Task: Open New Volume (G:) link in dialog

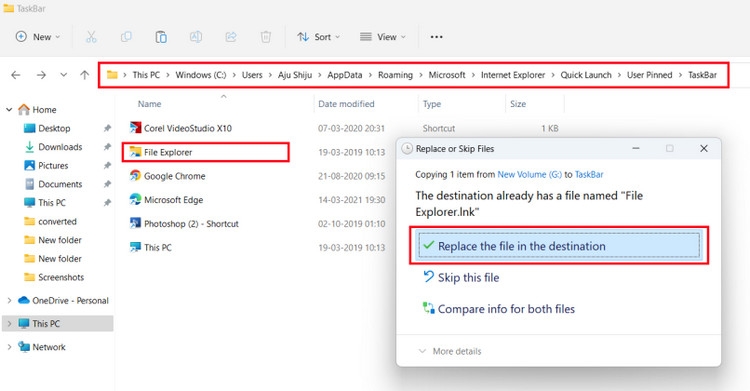Action: pos(529,175)
